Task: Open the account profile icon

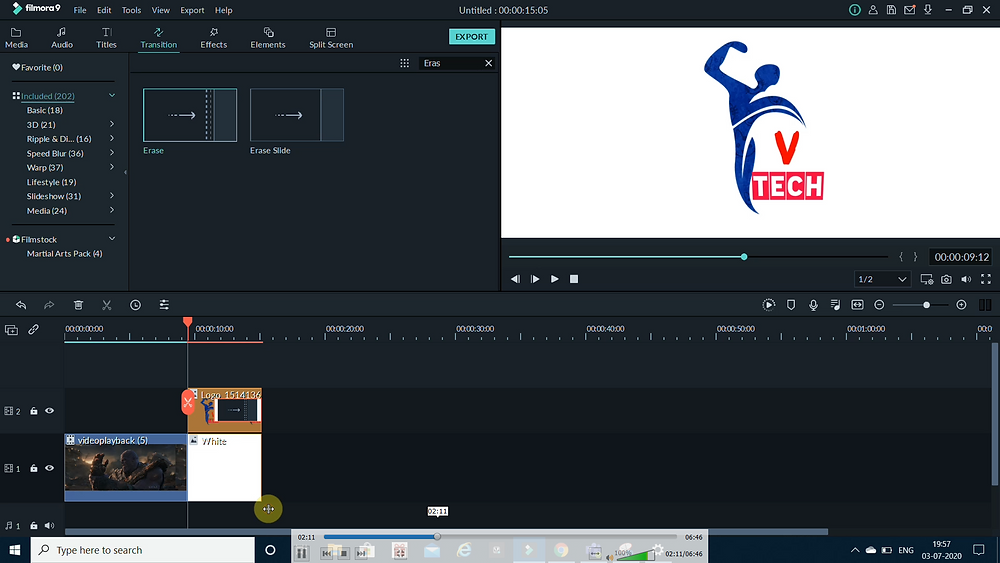Action: point(873,10)
